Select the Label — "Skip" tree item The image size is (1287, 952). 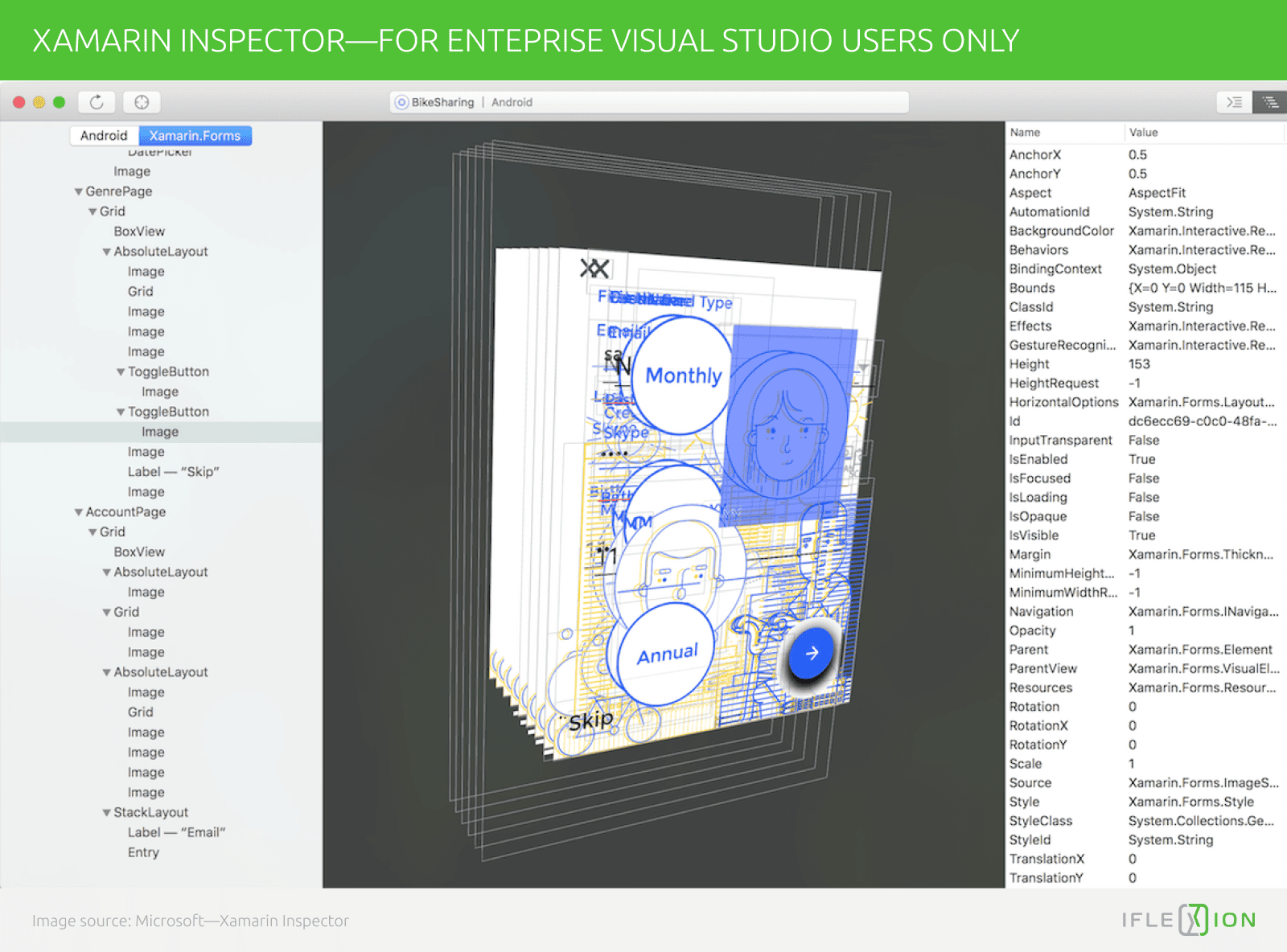[173, 472]
